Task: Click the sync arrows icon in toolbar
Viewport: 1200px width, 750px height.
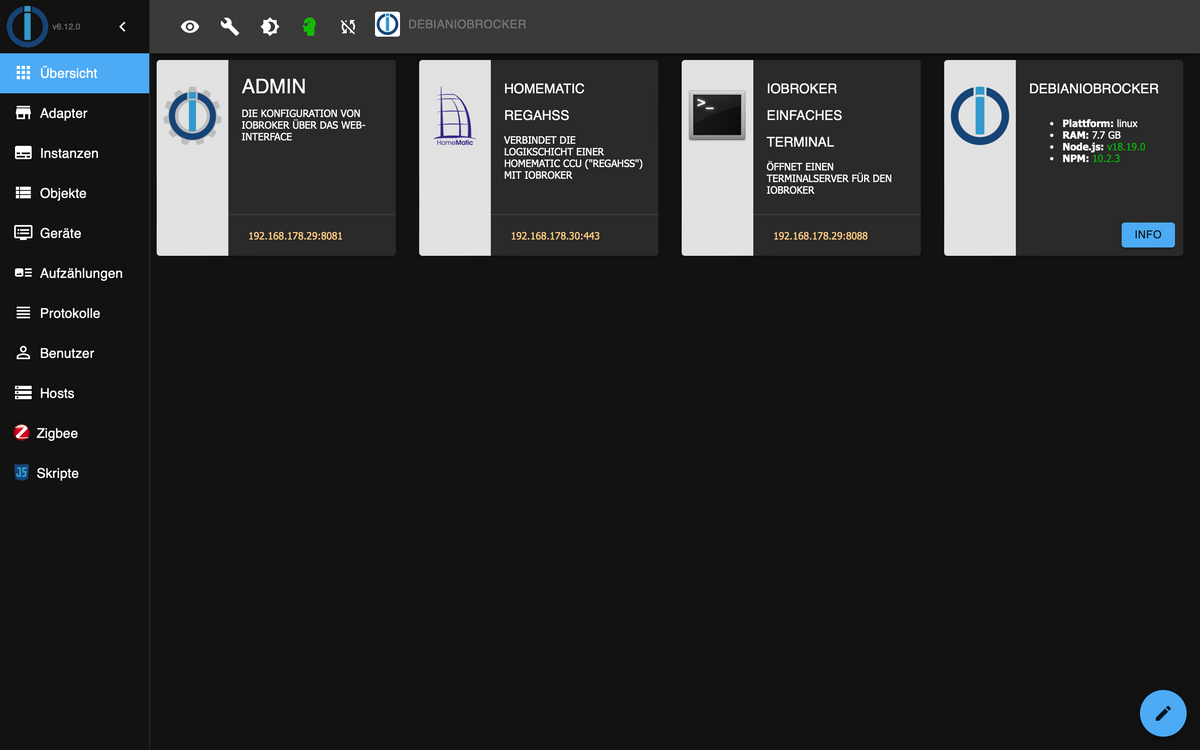Action: 347,27
